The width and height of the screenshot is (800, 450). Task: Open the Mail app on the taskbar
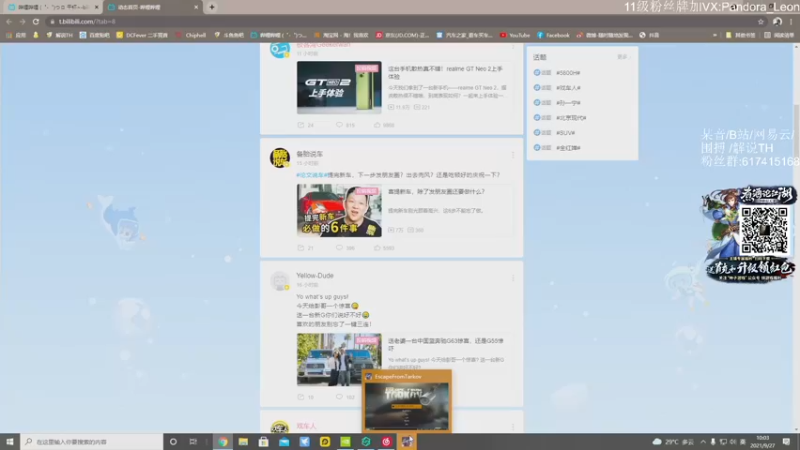[284, 442]
